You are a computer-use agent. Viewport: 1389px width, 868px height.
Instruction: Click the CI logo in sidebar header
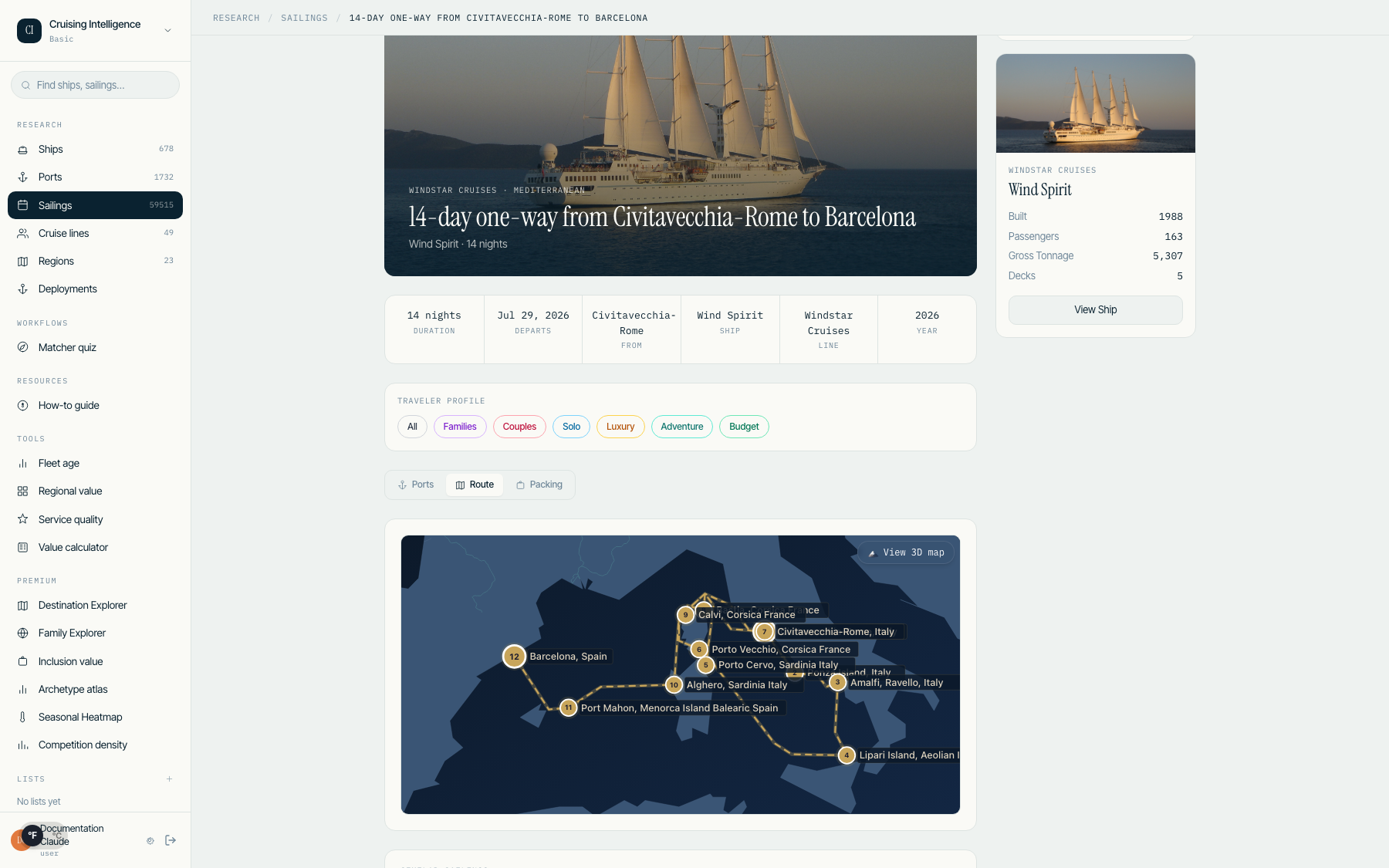click(29, 31)
